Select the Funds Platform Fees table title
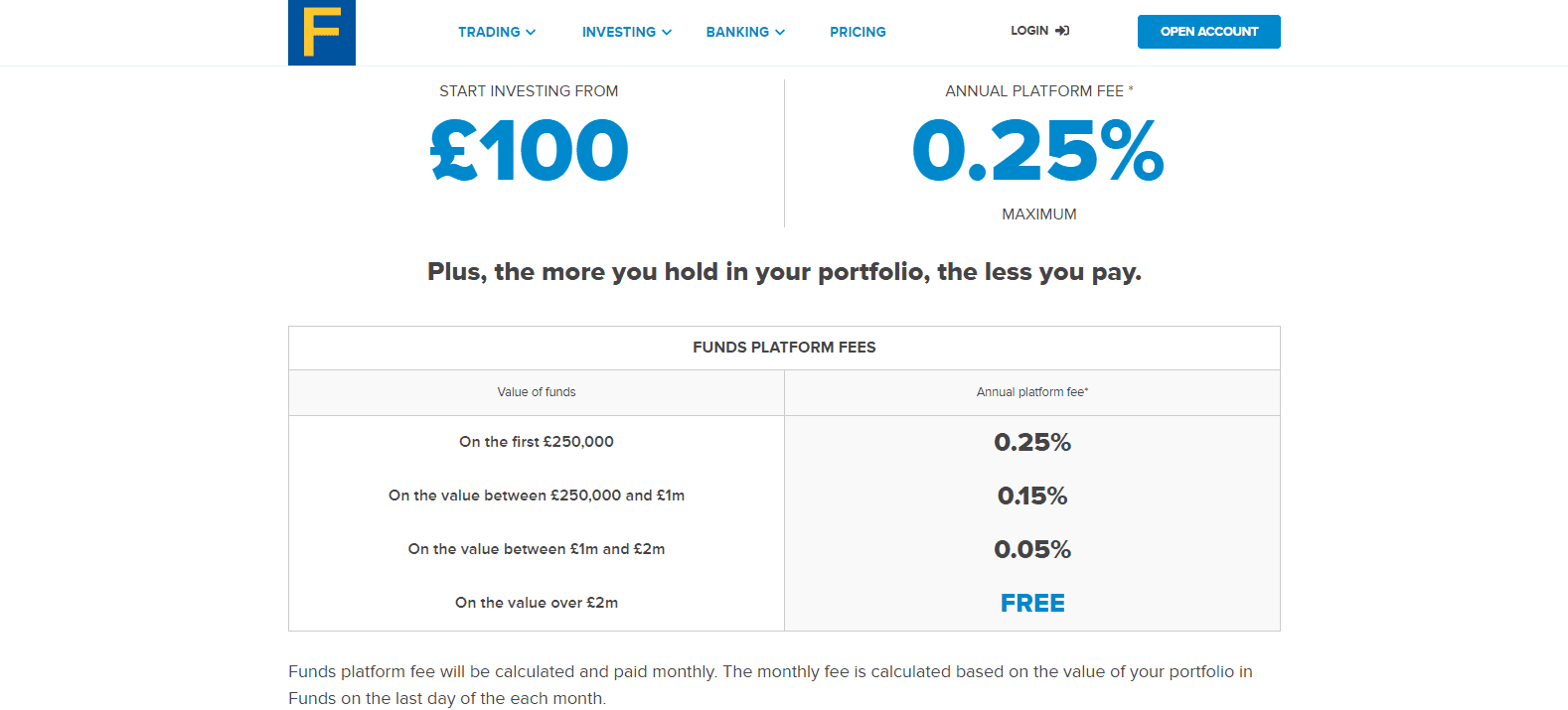Screen dimensions: 1568x710 784,348
